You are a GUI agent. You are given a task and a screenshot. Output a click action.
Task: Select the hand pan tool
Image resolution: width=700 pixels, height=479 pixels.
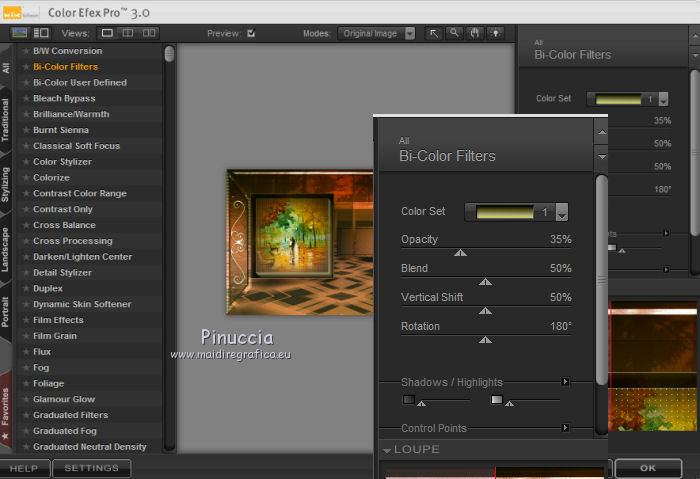pos(474,33)
